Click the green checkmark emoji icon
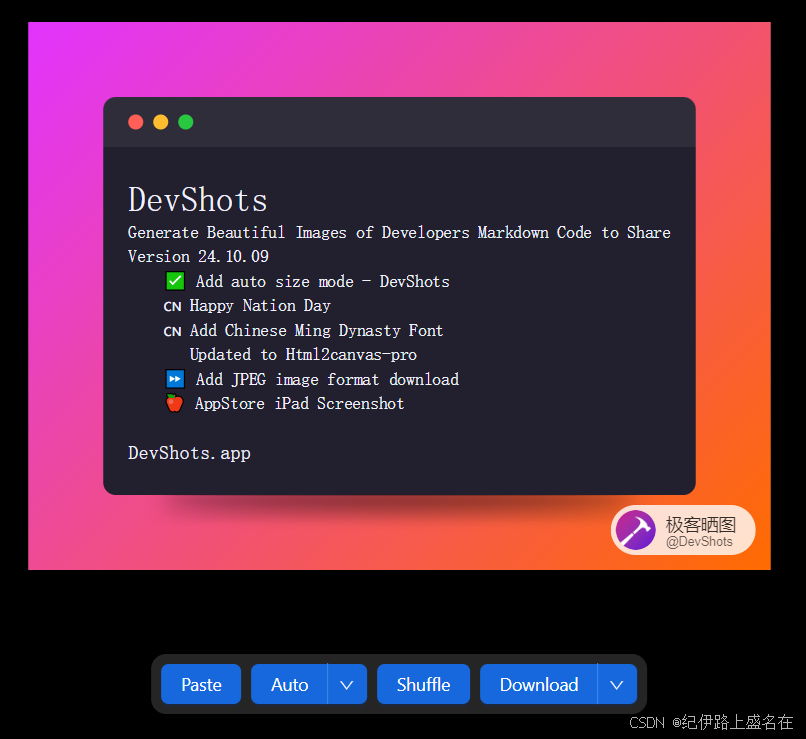The width and height of the screenshot is (806, 739). click(x=175, y=281)
